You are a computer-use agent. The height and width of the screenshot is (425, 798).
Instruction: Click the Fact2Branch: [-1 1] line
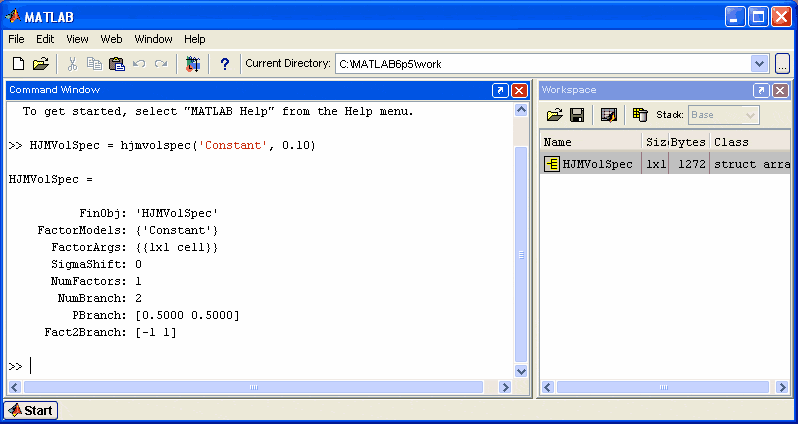tap(110, 332)
